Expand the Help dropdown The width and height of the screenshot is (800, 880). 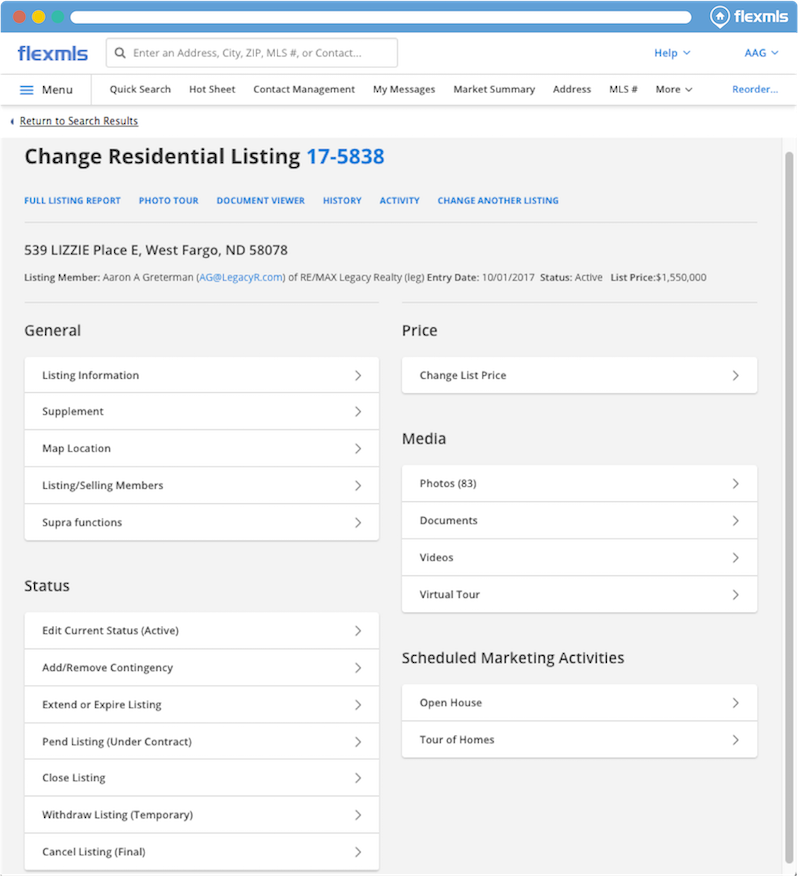pyautogui.click(x=672, y=53)
